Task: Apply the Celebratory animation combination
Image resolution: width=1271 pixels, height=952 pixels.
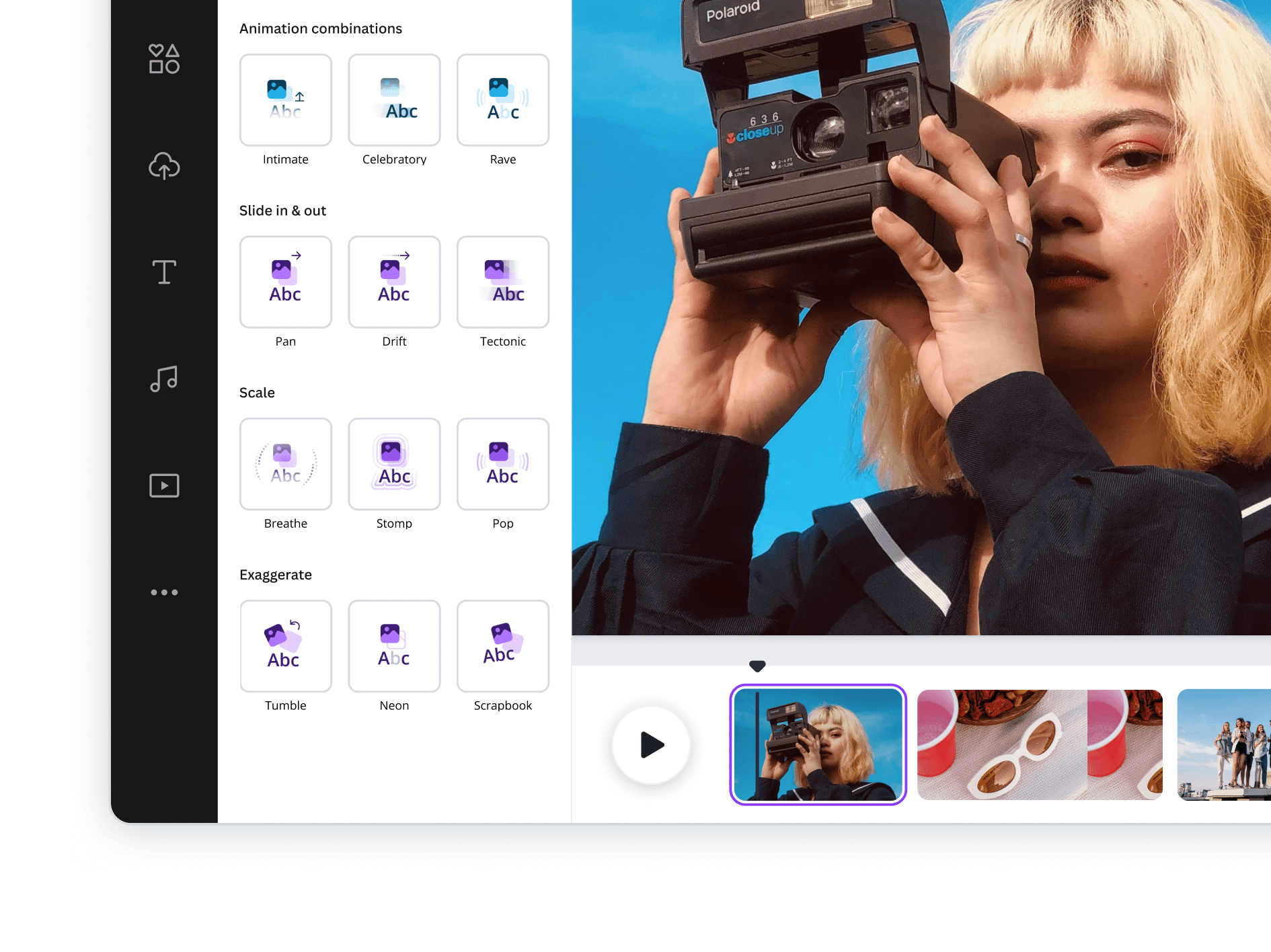Action: [394, 100]
